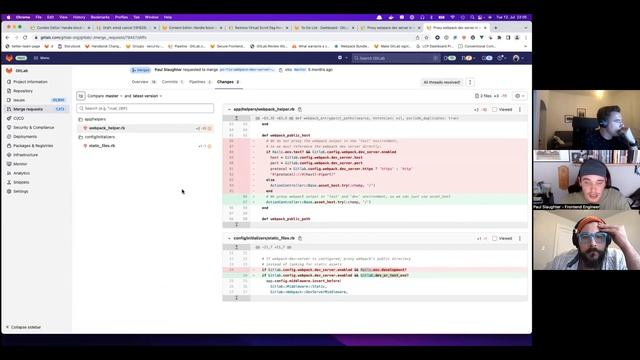Open diff settings gear dropdown
Viewport: 640px width, 360px height.
520,96
